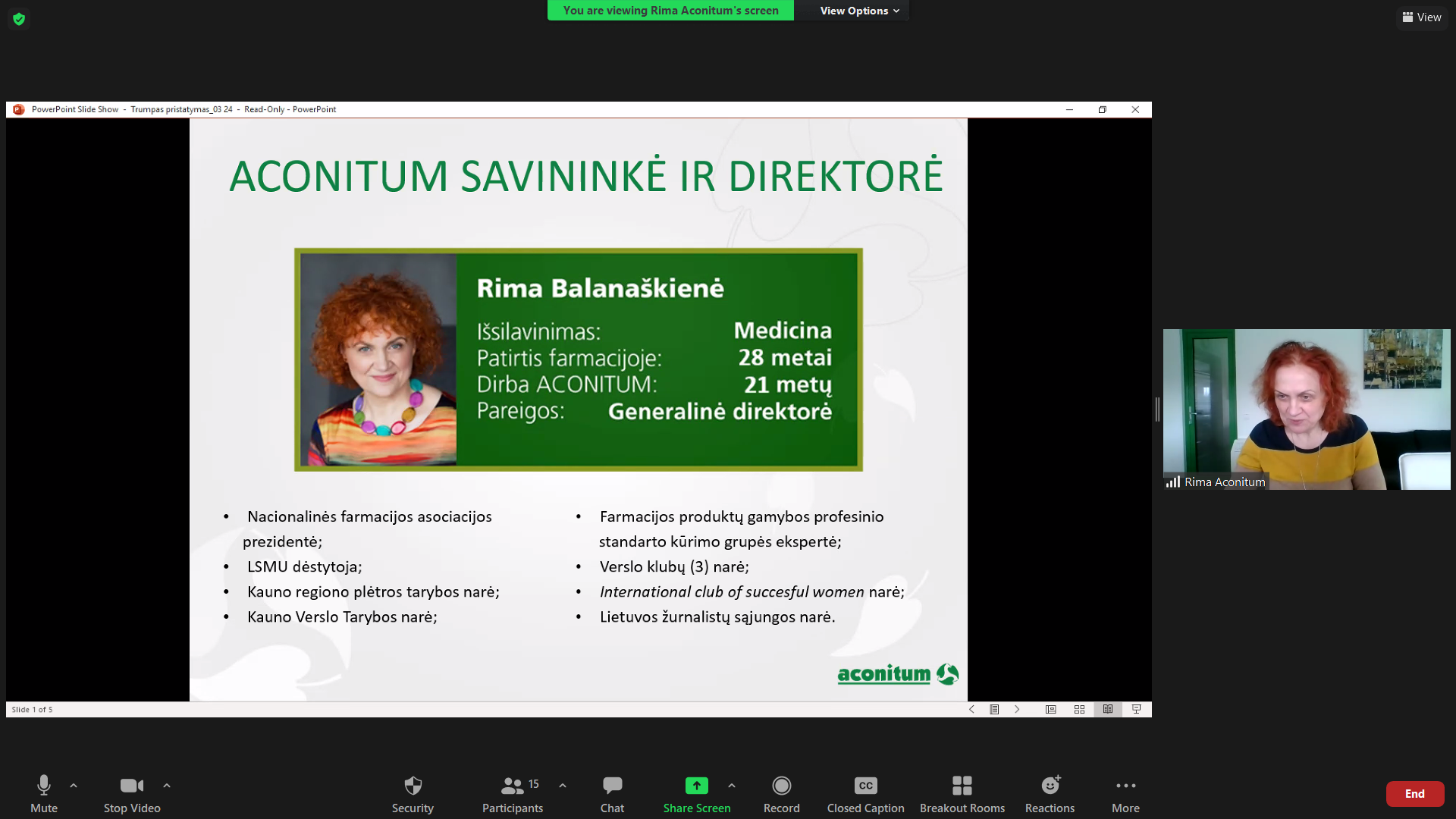The image size is (1456, 819).
Task: Go to previous slide arrow
Action: click(971, 709)
